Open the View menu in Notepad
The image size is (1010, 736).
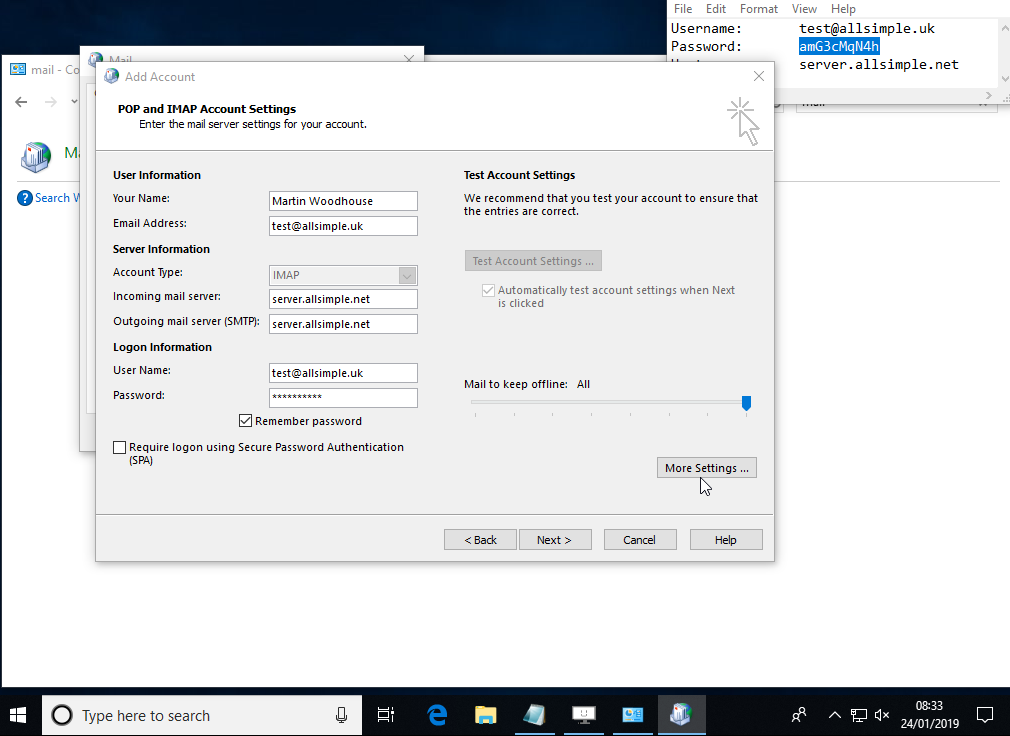804,9
